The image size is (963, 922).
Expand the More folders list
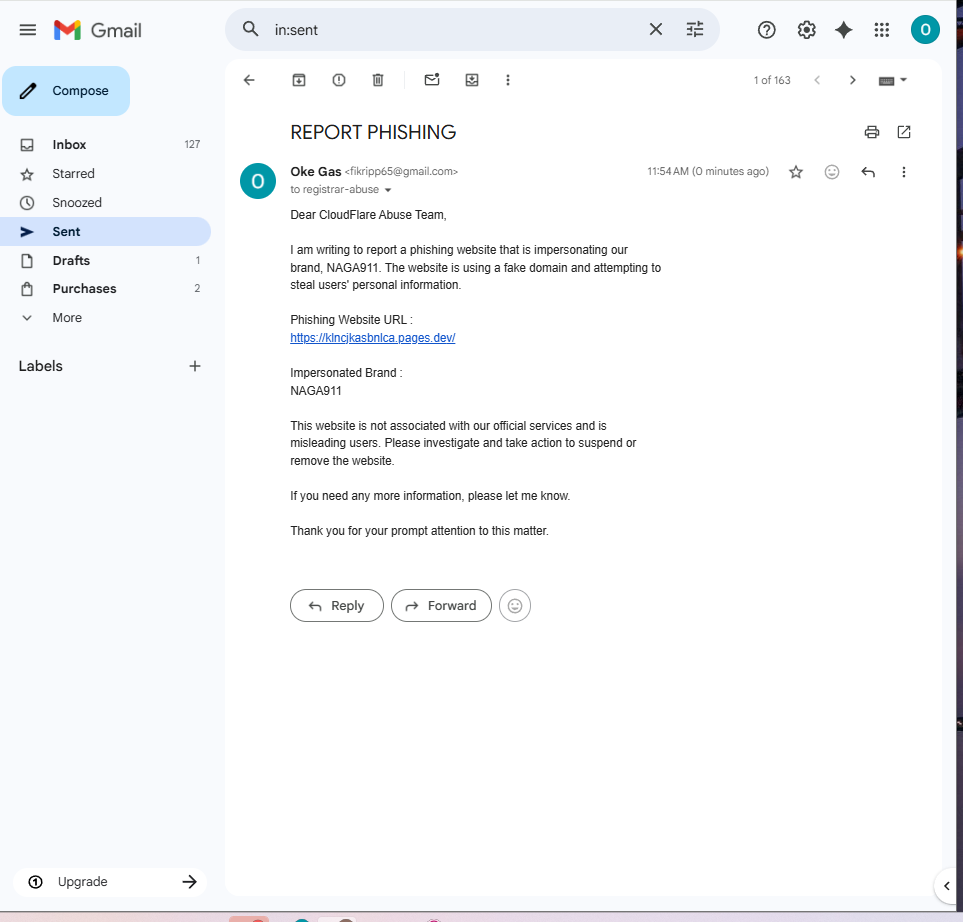coord(106,318)
